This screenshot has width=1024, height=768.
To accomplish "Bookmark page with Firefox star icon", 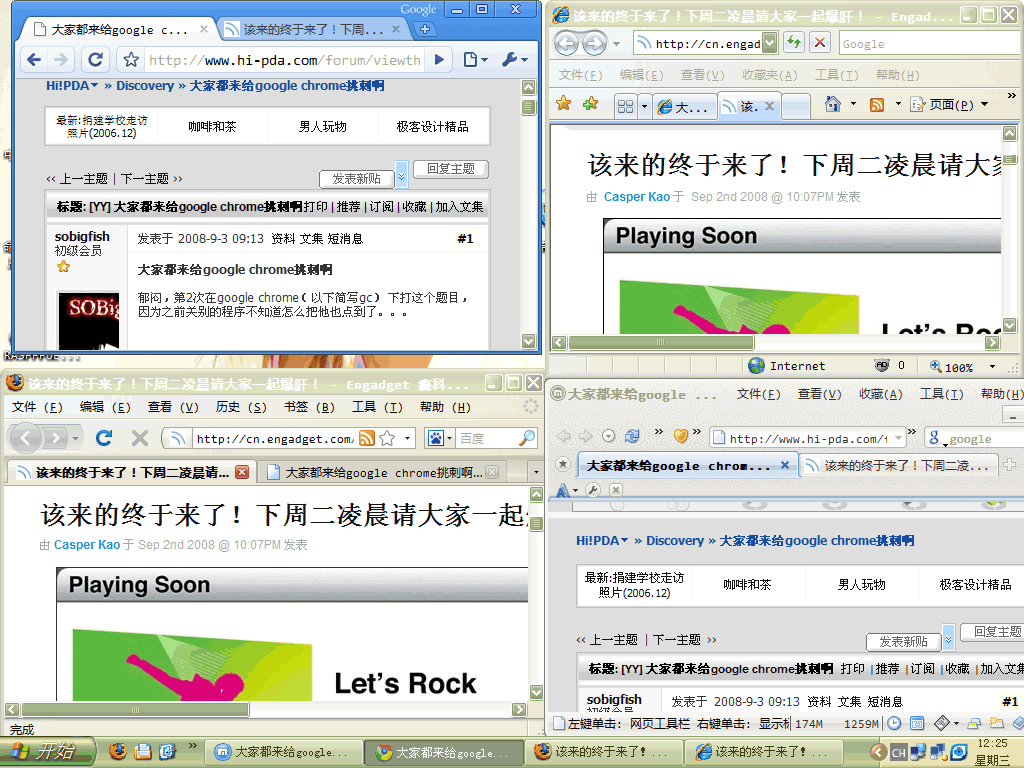I will pyautogui.click(x=387, y=438).
